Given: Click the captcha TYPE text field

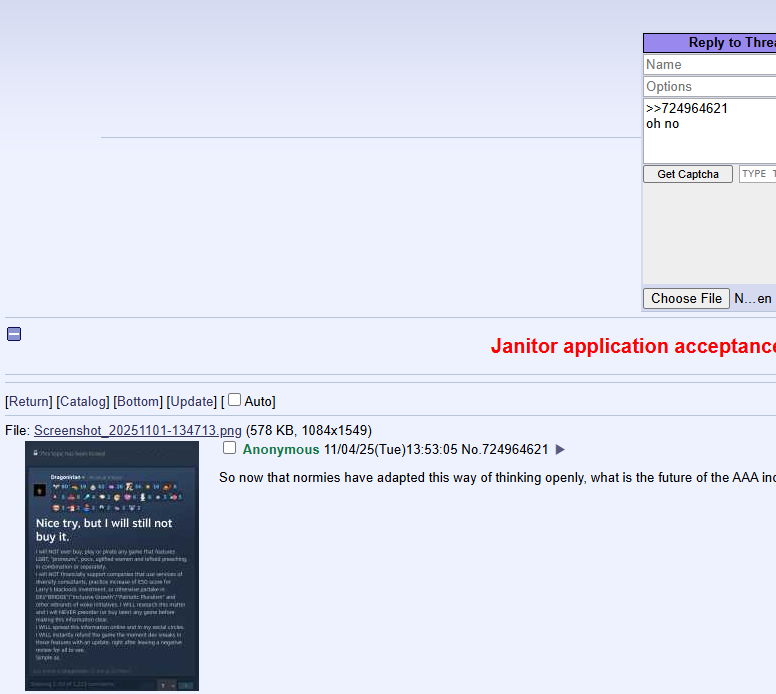Looking at the screenshot, I should [x=758, y=174].
